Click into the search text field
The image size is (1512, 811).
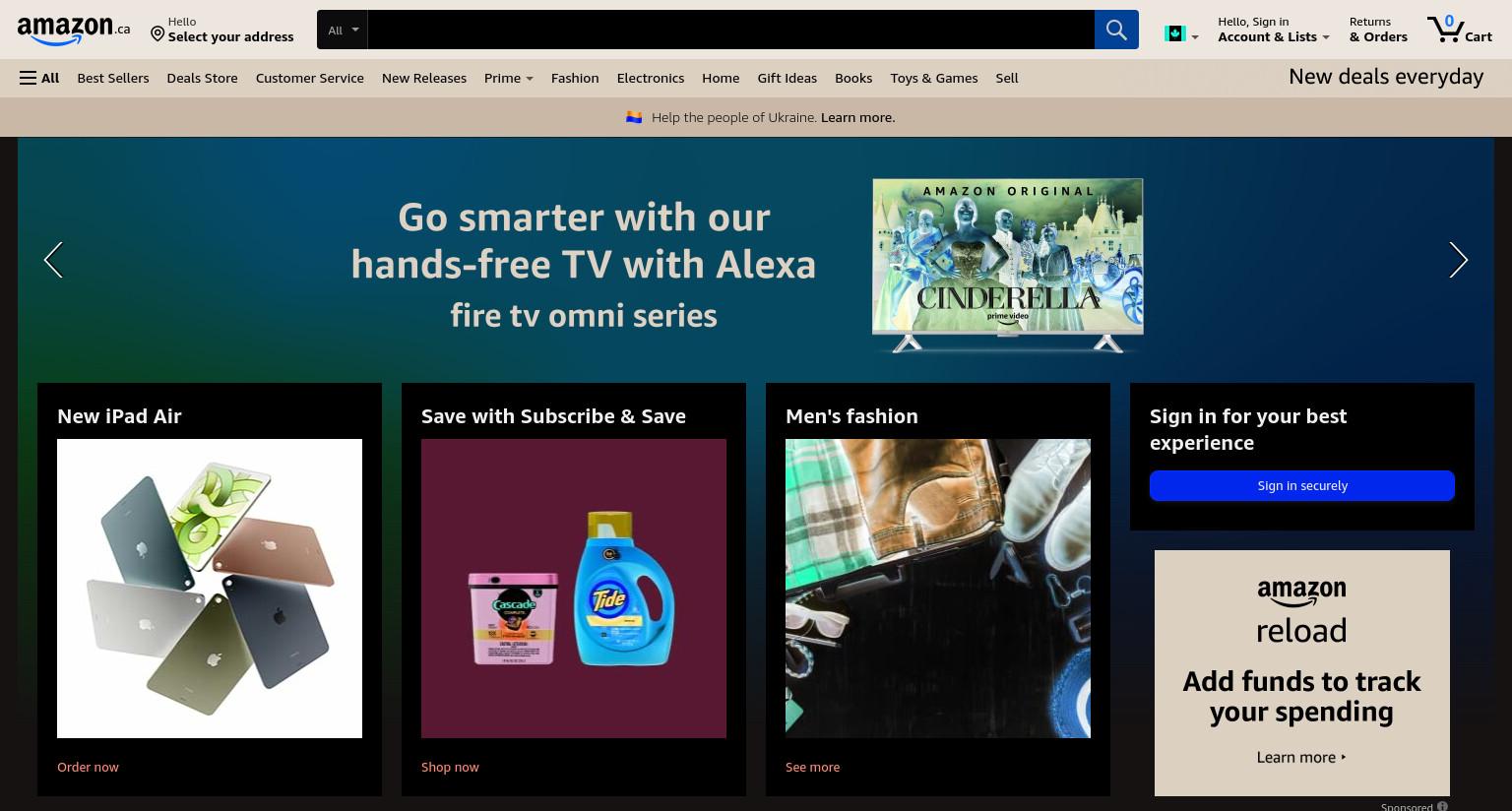(x=730, y=30)
